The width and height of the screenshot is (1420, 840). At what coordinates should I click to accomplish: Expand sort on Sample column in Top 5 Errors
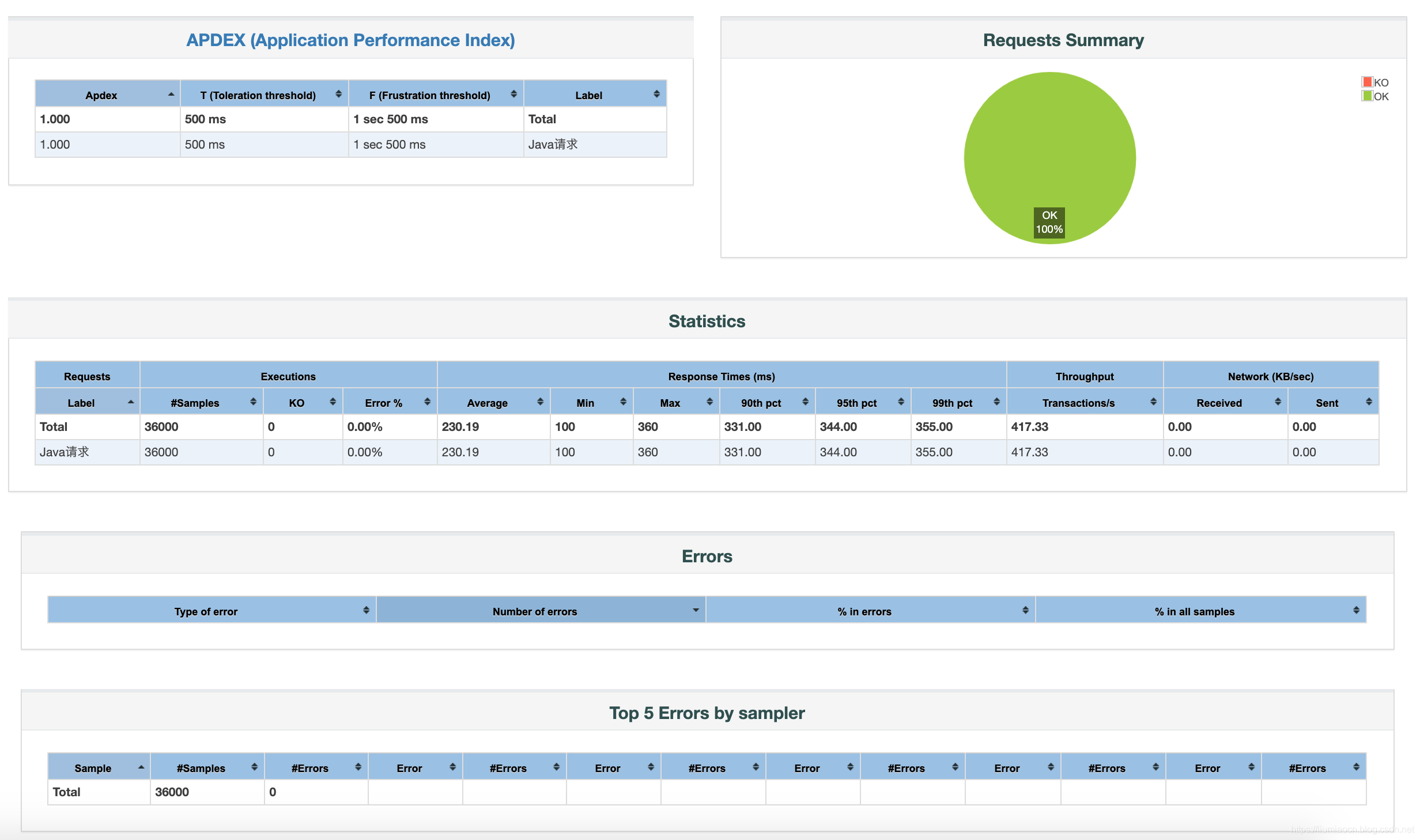(x=141, y=767)
